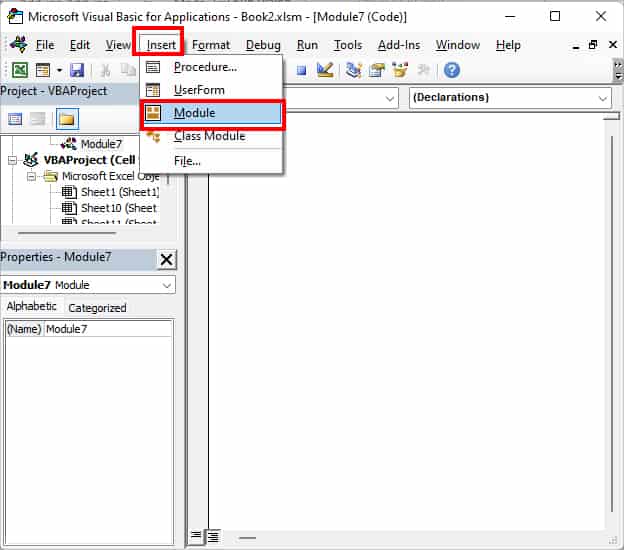Click the Insert menu
This screenshot has height=550, width=624.
pyautogui.click(x=161, y=45)
